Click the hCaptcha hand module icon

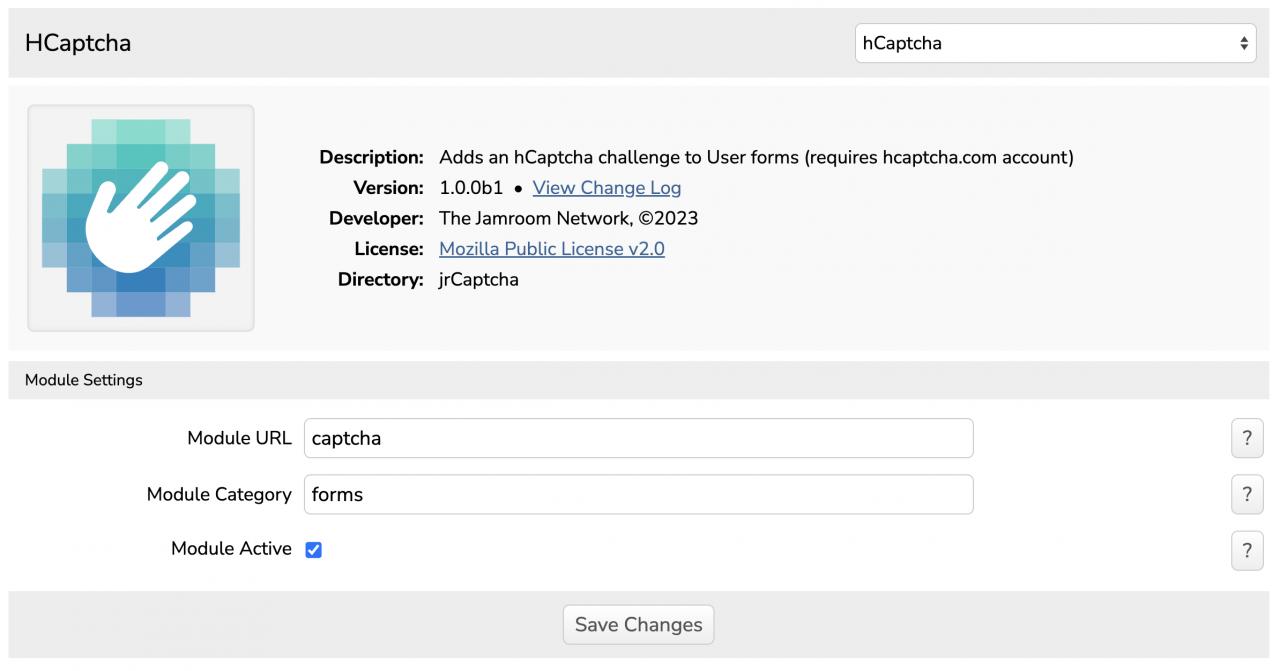141,218
